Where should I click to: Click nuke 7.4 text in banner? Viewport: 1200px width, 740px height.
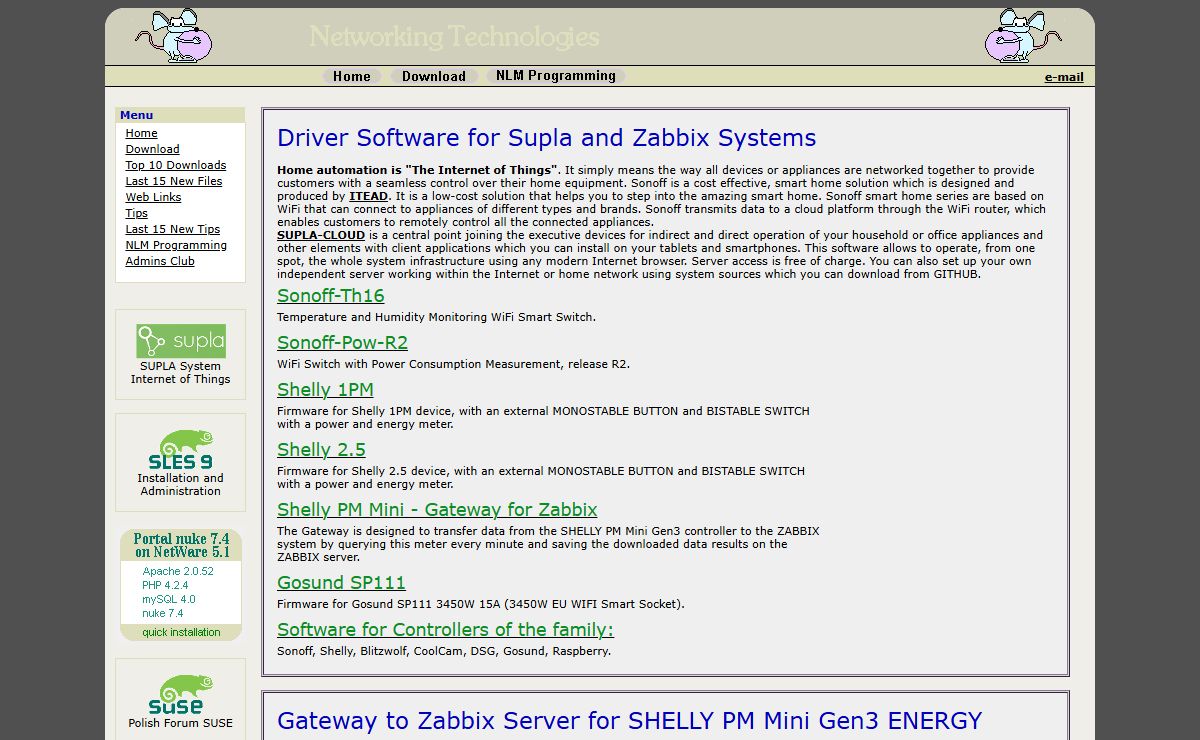pyautogui.click(x=162, y=614)
